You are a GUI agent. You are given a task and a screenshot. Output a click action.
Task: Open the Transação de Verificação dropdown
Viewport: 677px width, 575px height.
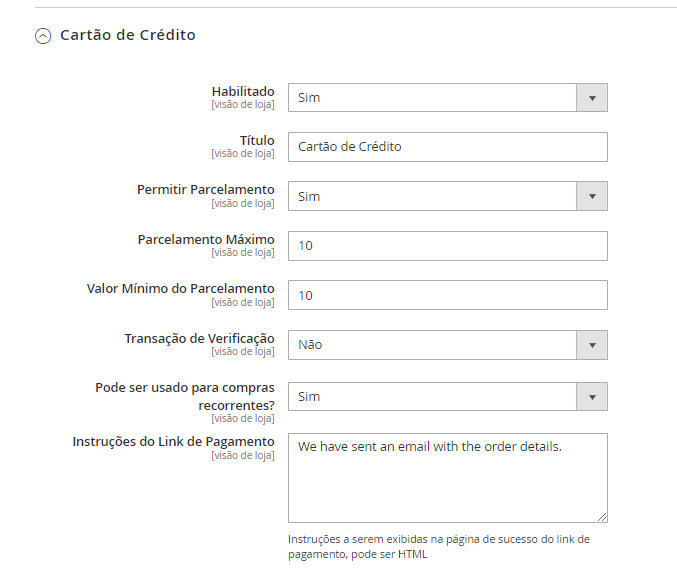pyautogui.click(x=432, y=345)
